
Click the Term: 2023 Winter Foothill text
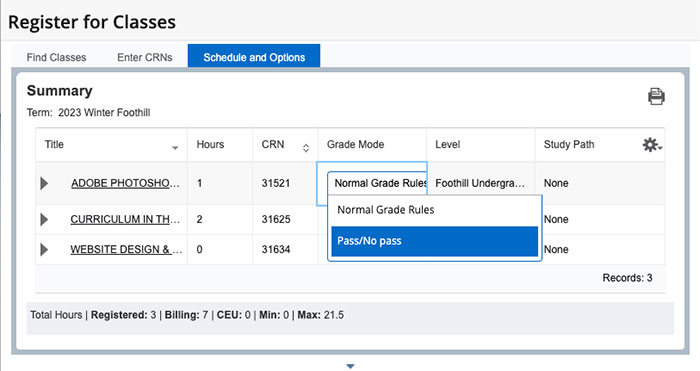pyautogui.click(x=88, y=113)
